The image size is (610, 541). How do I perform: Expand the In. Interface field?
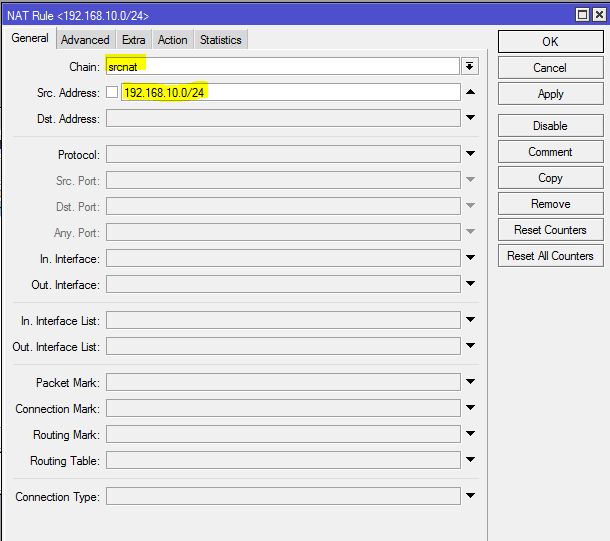tap(470, 257)
